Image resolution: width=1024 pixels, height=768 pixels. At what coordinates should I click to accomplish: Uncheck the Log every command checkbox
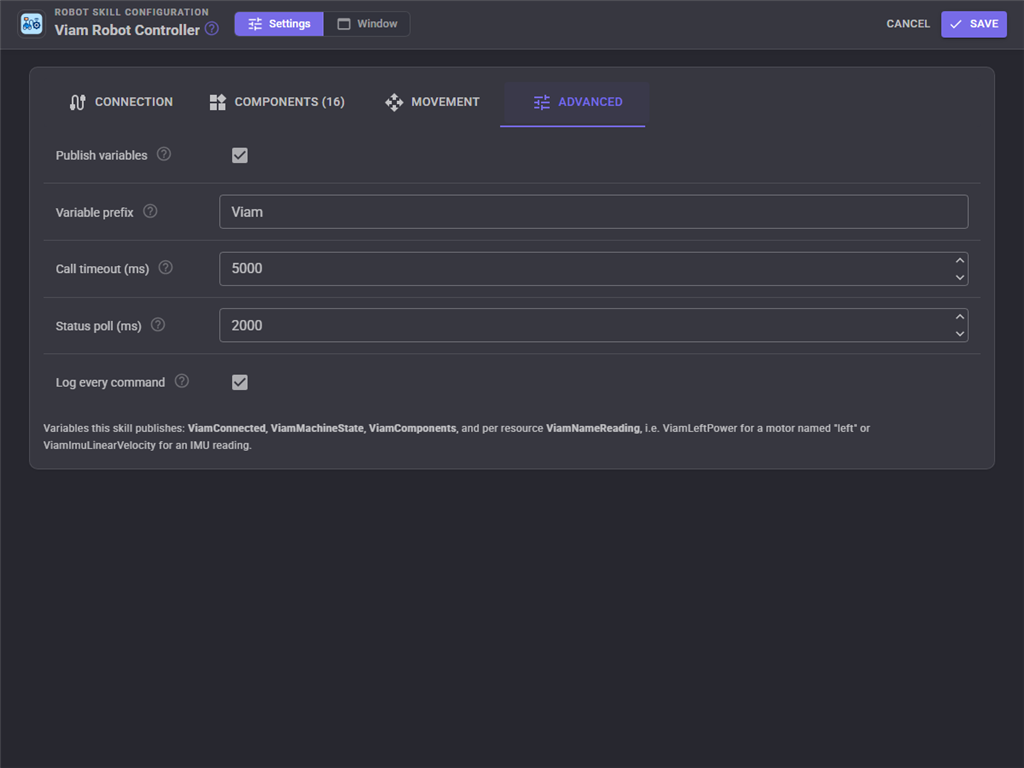tap(240, 382)
